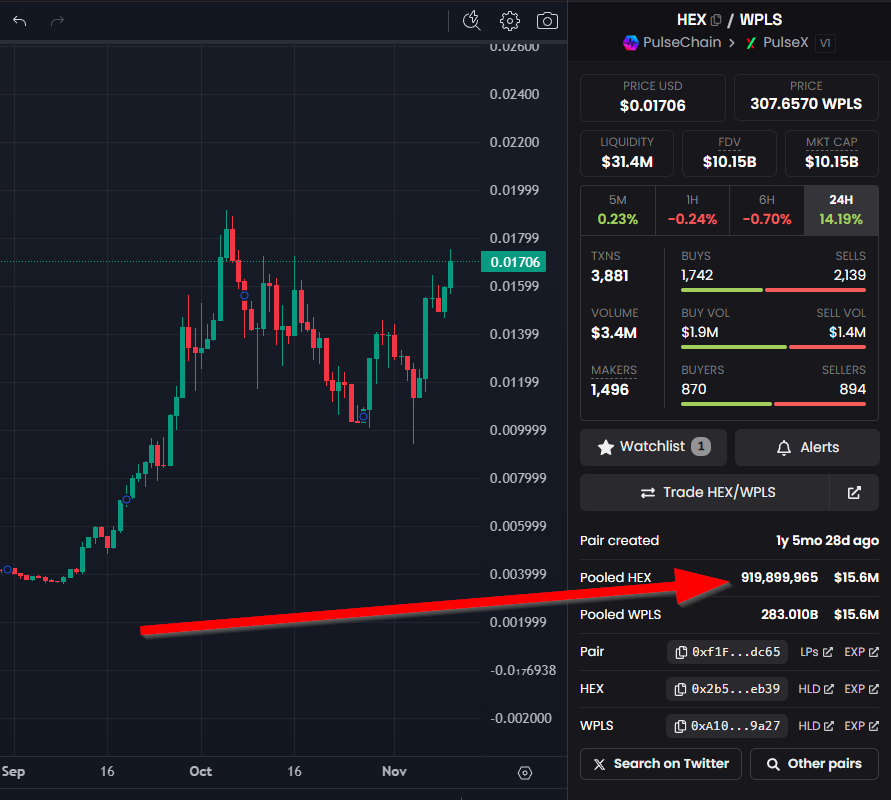Select the 24H timeframe tab
Screen dimensions: 891x800
(841, 210)
